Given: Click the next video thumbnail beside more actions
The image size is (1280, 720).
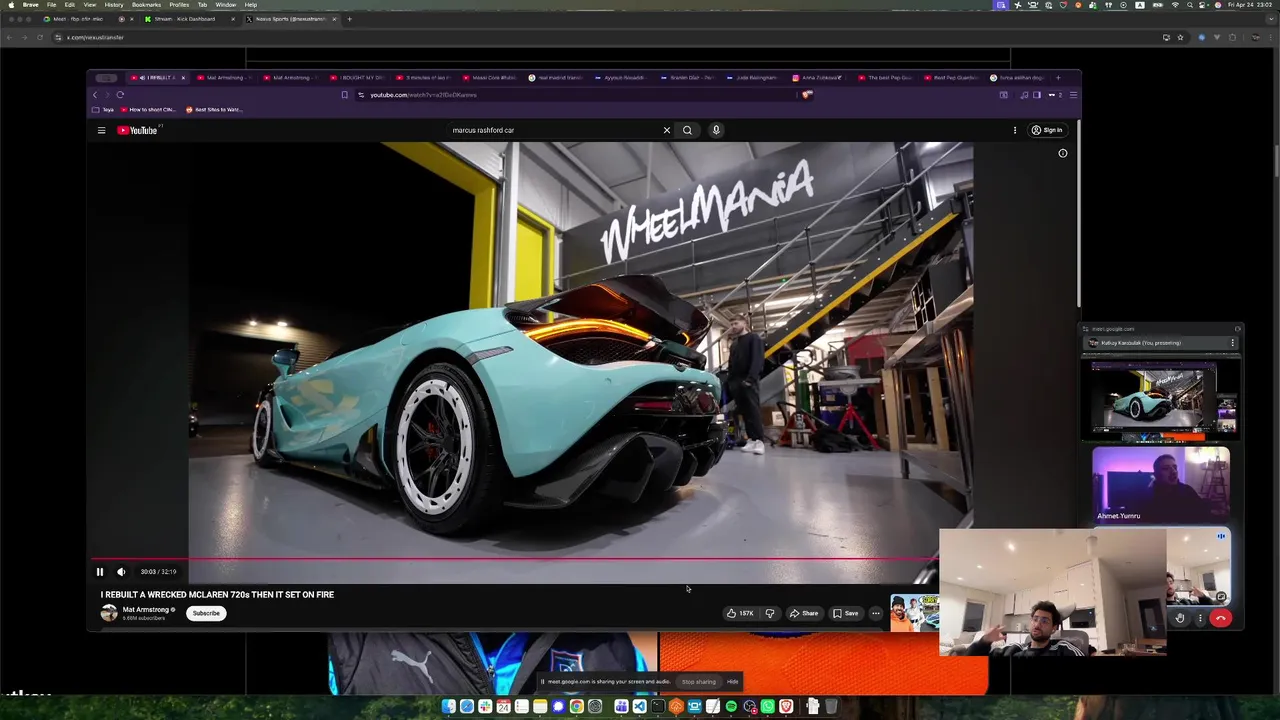Looking at the screenshot, I should coord(914,613).
